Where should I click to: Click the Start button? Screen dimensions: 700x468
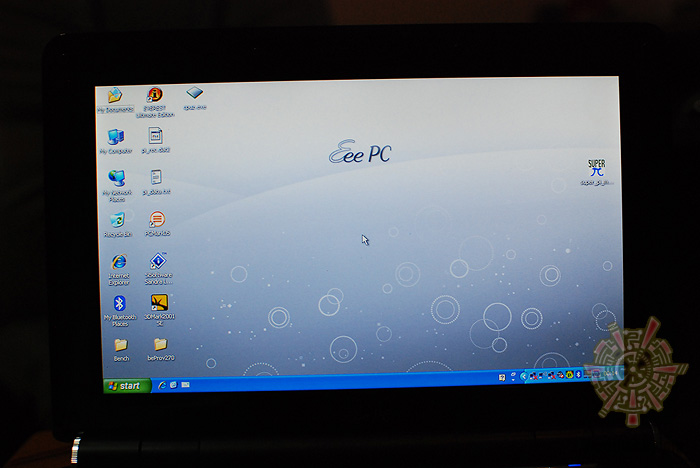coord(127,386)
